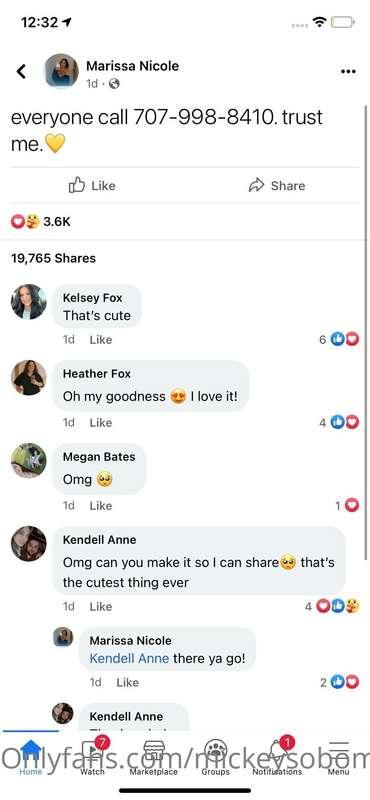Open the Watch tab icon

93,752
